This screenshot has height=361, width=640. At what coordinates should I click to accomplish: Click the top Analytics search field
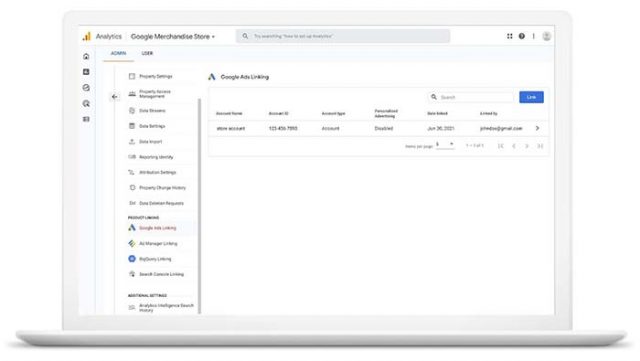343,36
